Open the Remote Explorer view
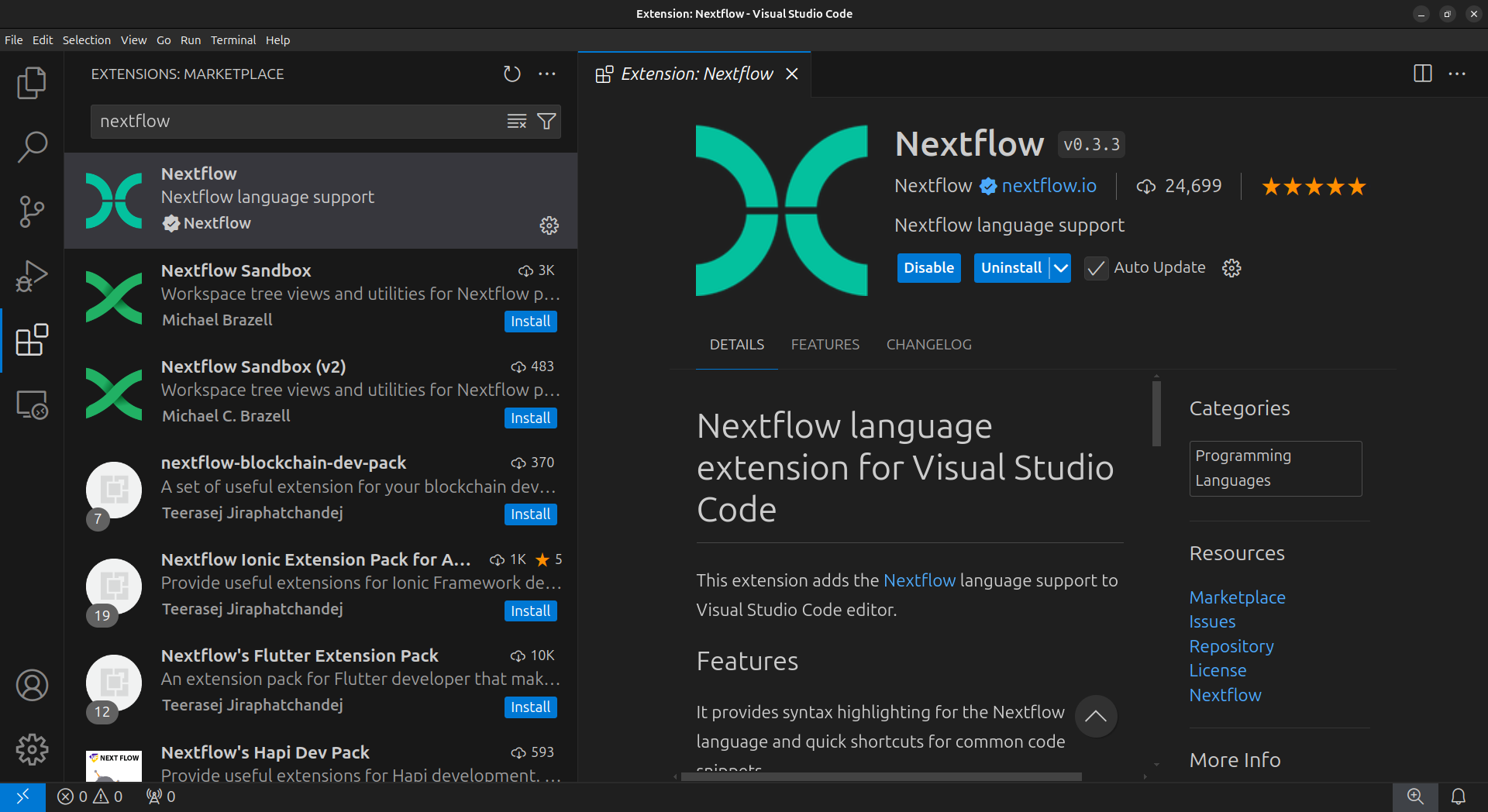Screen dimensions: 1488x812 (32, 404)
